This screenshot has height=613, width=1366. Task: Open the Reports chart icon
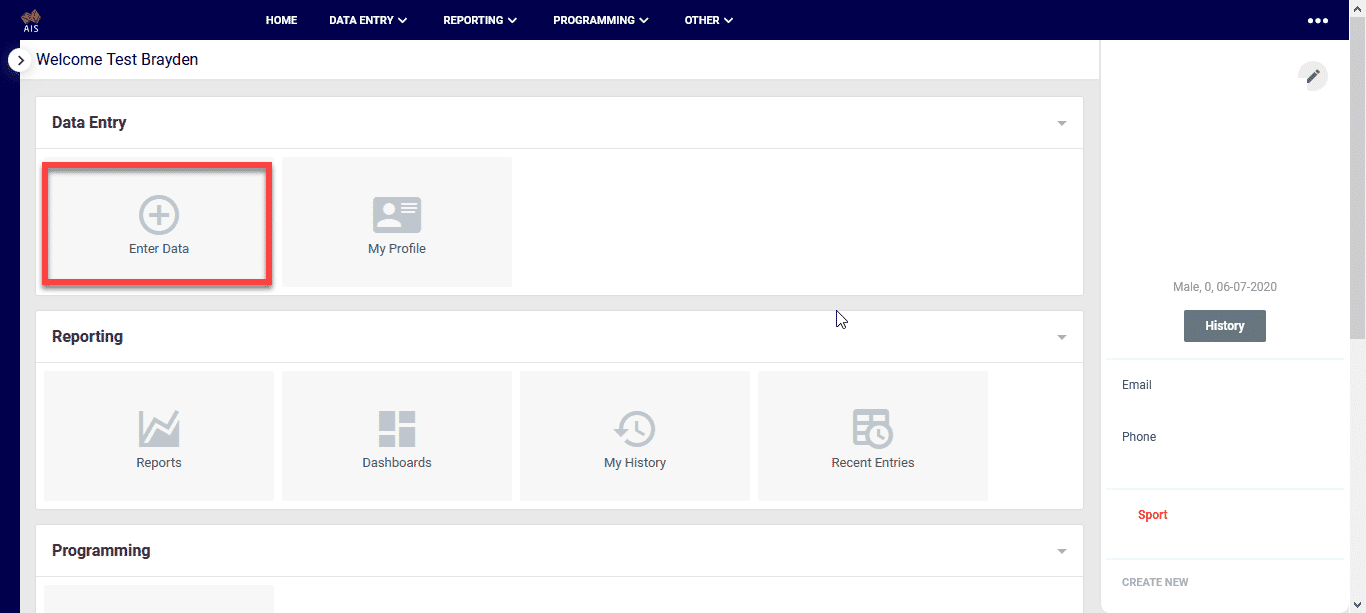(x=159, y=429)
